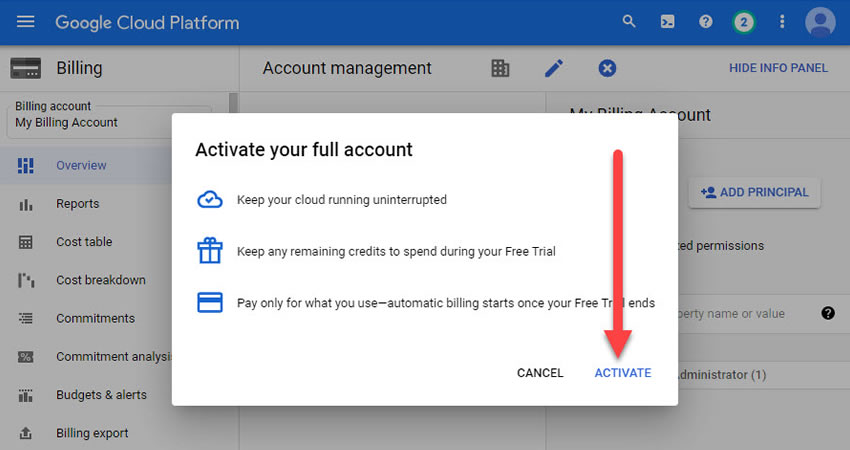Click the pencil rename icon

click(x=553, y=68)
